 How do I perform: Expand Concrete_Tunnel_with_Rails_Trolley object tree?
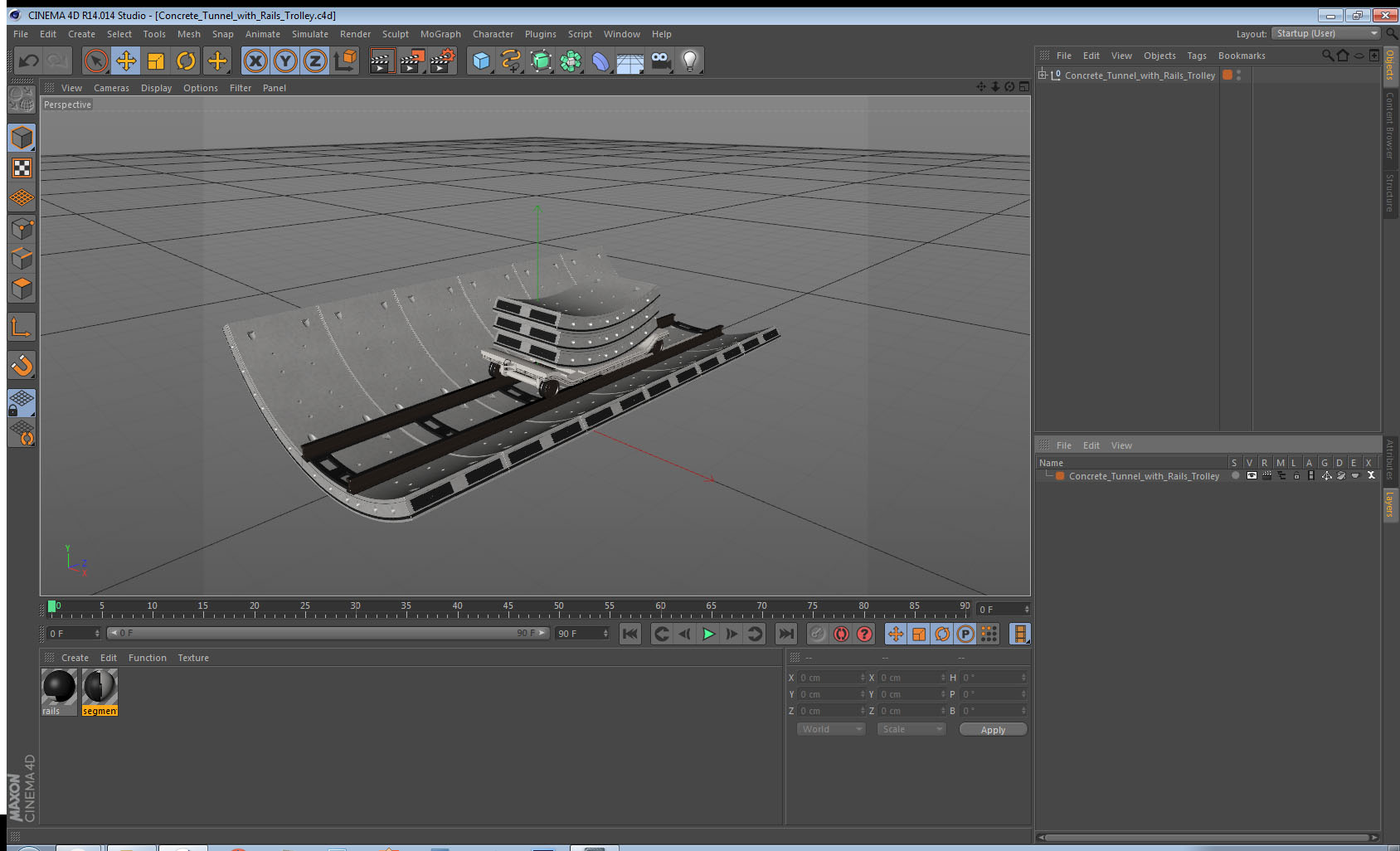click(x=1043, y=75)
